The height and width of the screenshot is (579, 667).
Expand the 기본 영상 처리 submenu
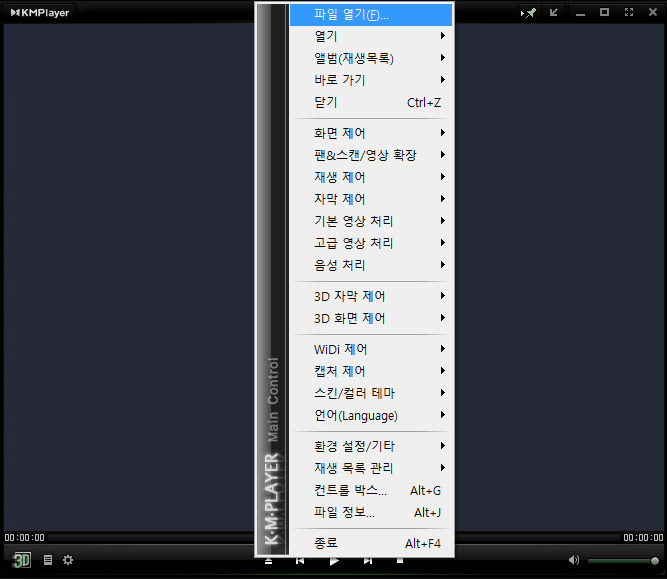pos(371,221)
